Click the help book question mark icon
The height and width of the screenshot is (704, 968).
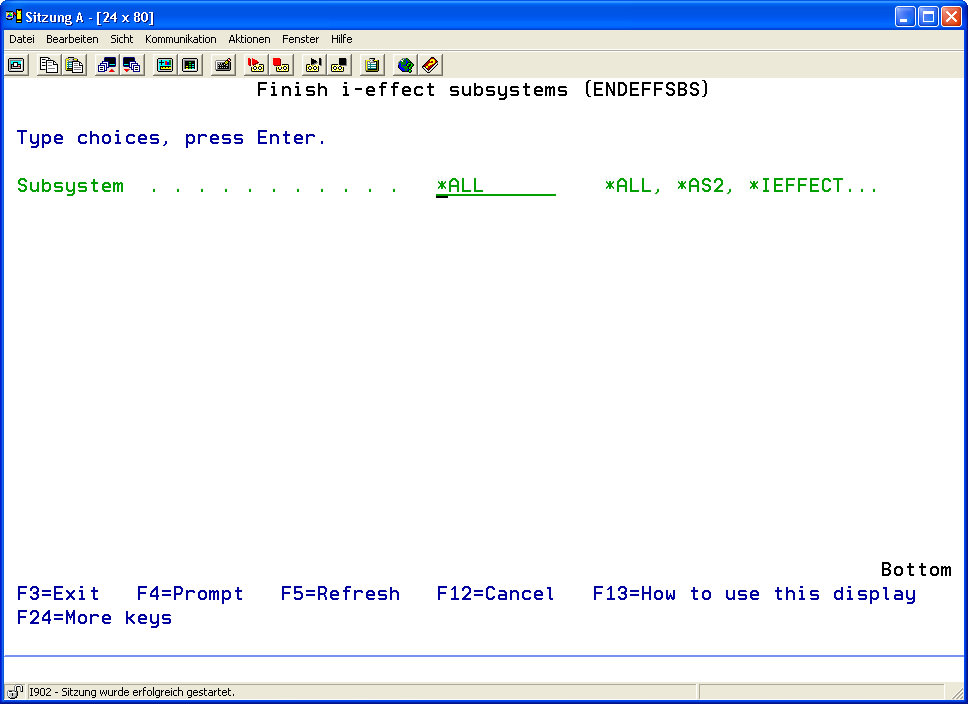click(430, 65)
